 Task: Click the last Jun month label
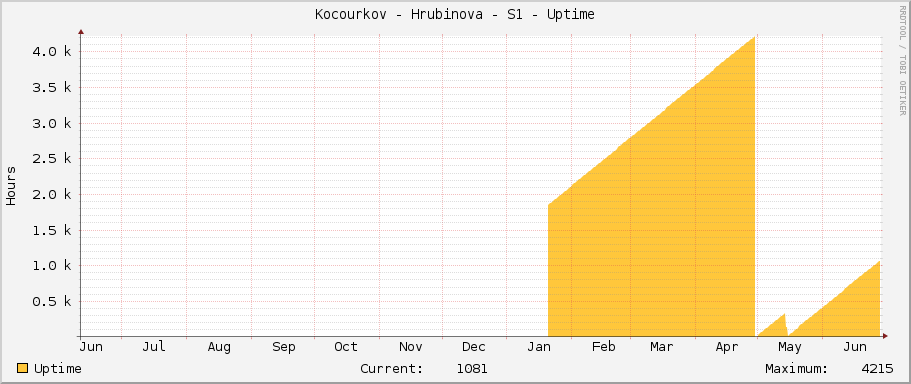[x=855, y=347]
